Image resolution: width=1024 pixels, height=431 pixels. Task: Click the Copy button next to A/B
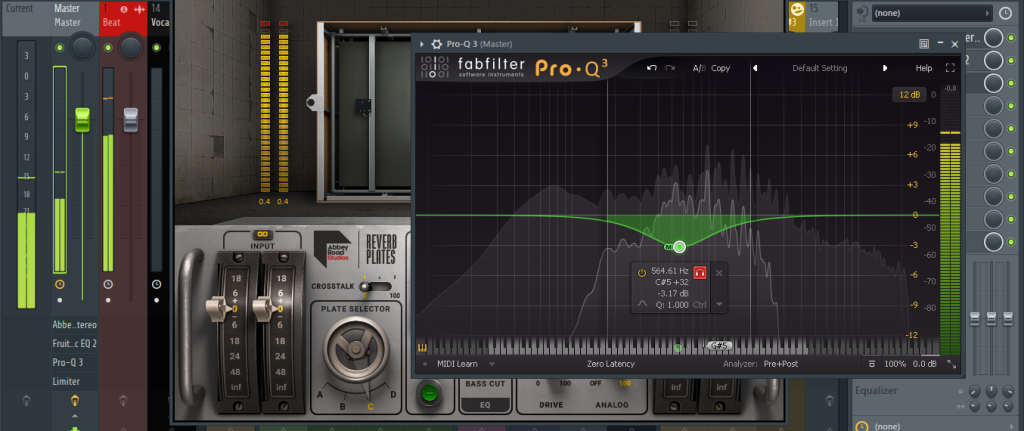(720, 68)
